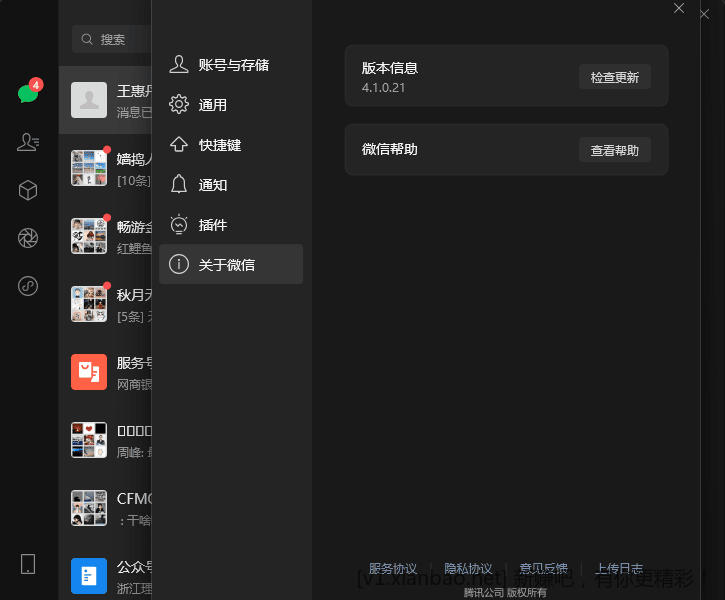Click the bell icon beside 通知
Viewport: 725px width, 600px height.
pyautogui.click(x=178, y=184)
